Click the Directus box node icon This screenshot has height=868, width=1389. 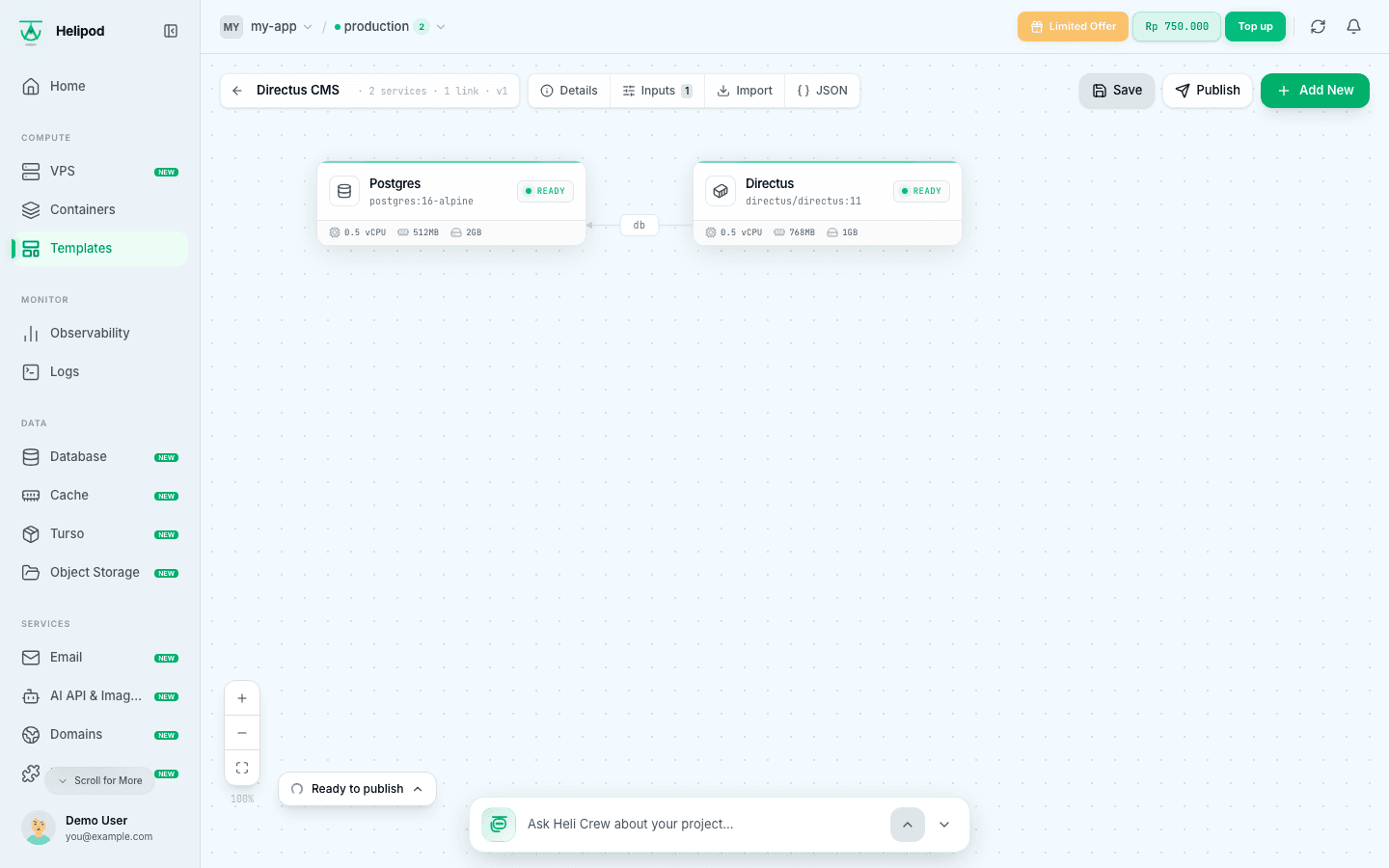pos(721,191)
